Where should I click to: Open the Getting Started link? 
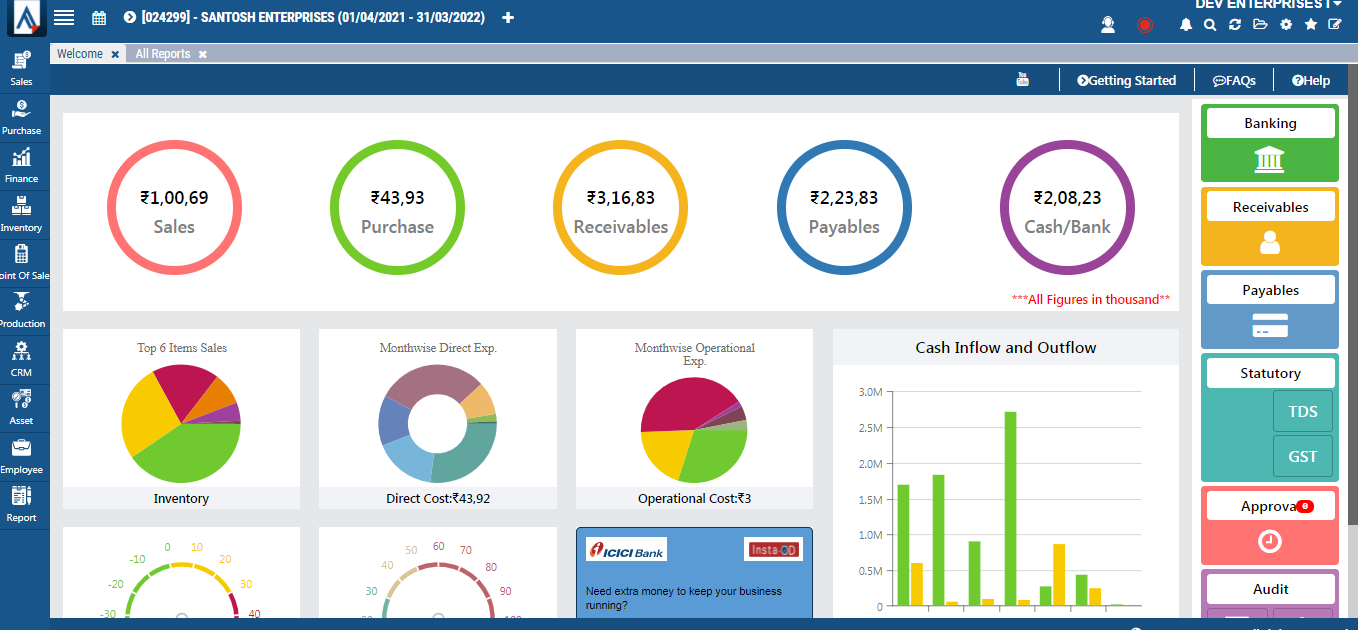(x=1127, y=80)
